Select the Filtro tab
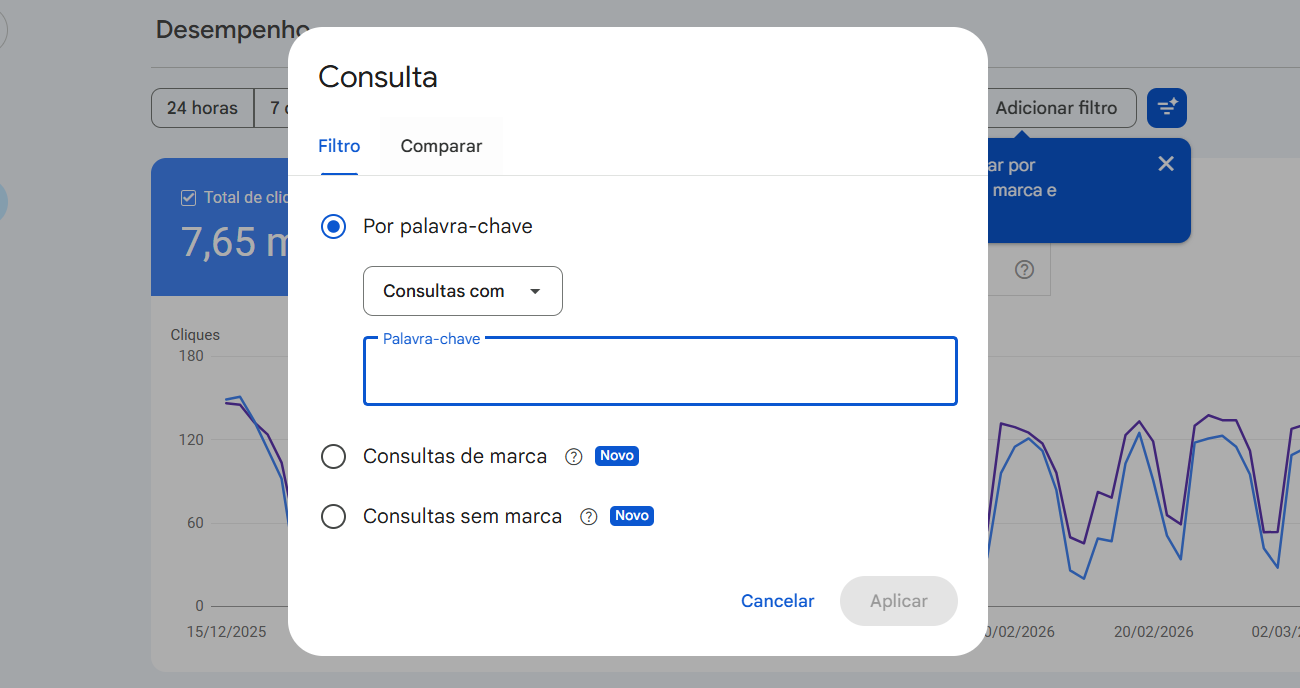Image resolution: width=1300 pixels, height=688 pixels. click(x=339, y=145)
